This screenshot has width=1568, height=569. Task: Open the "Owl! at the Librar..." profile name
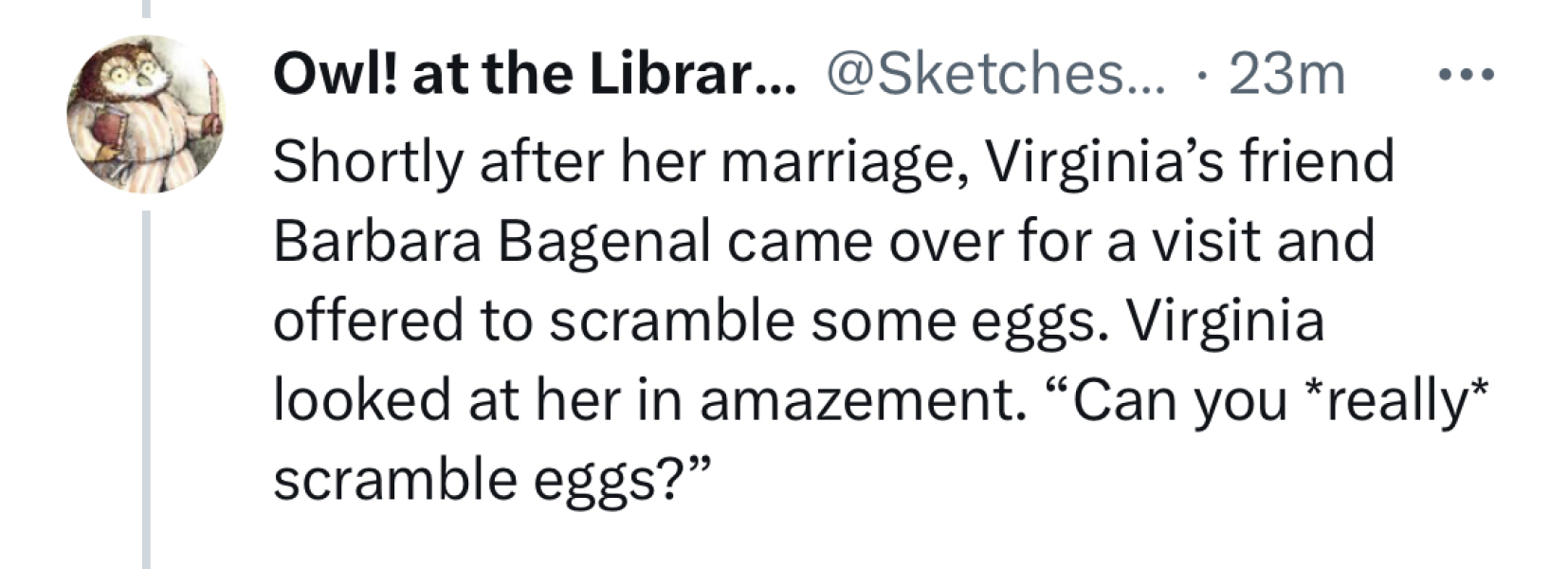pos(535,75)
